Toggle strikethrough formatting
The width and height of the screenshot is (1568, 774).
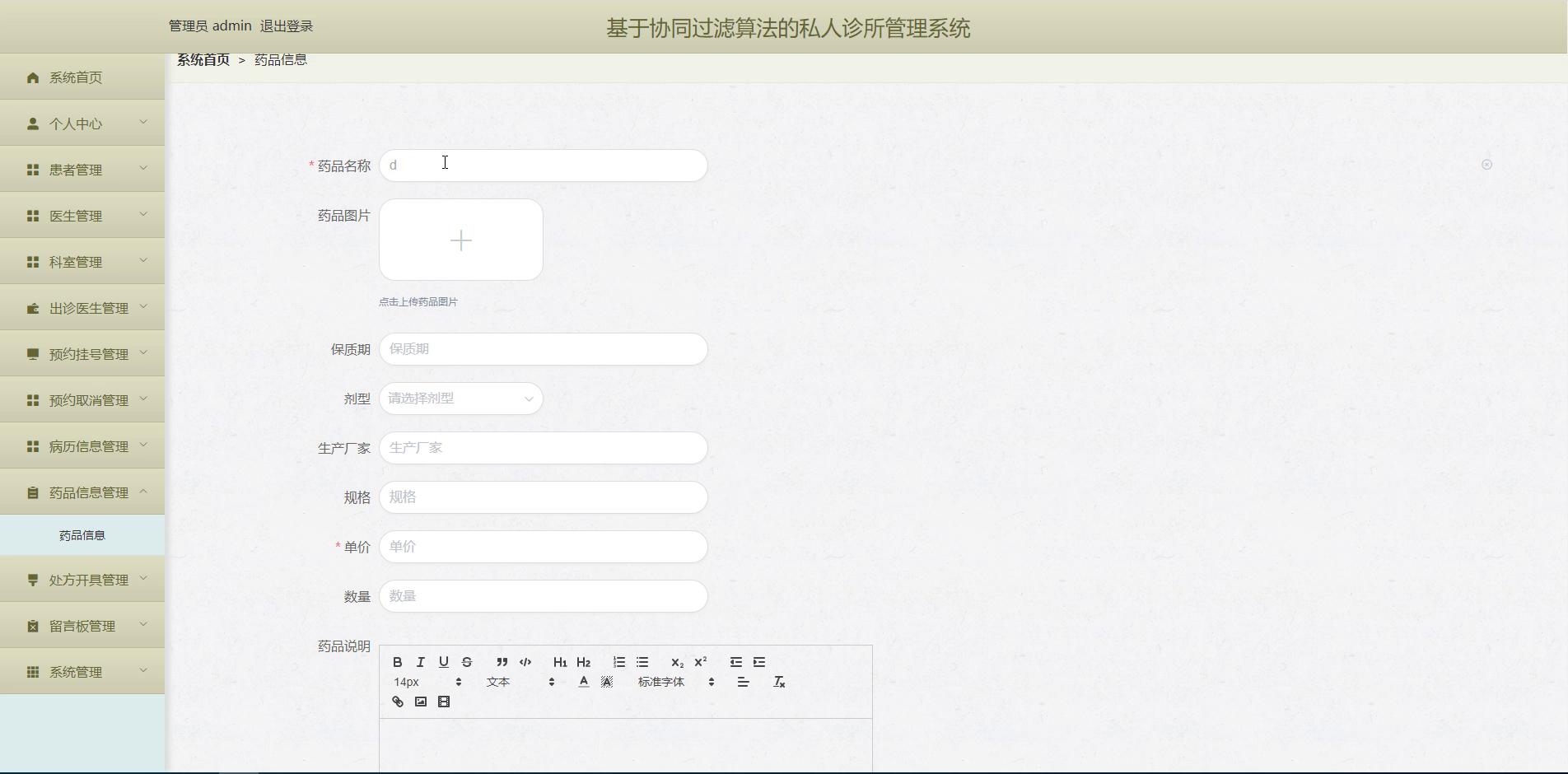click(467, 662)
